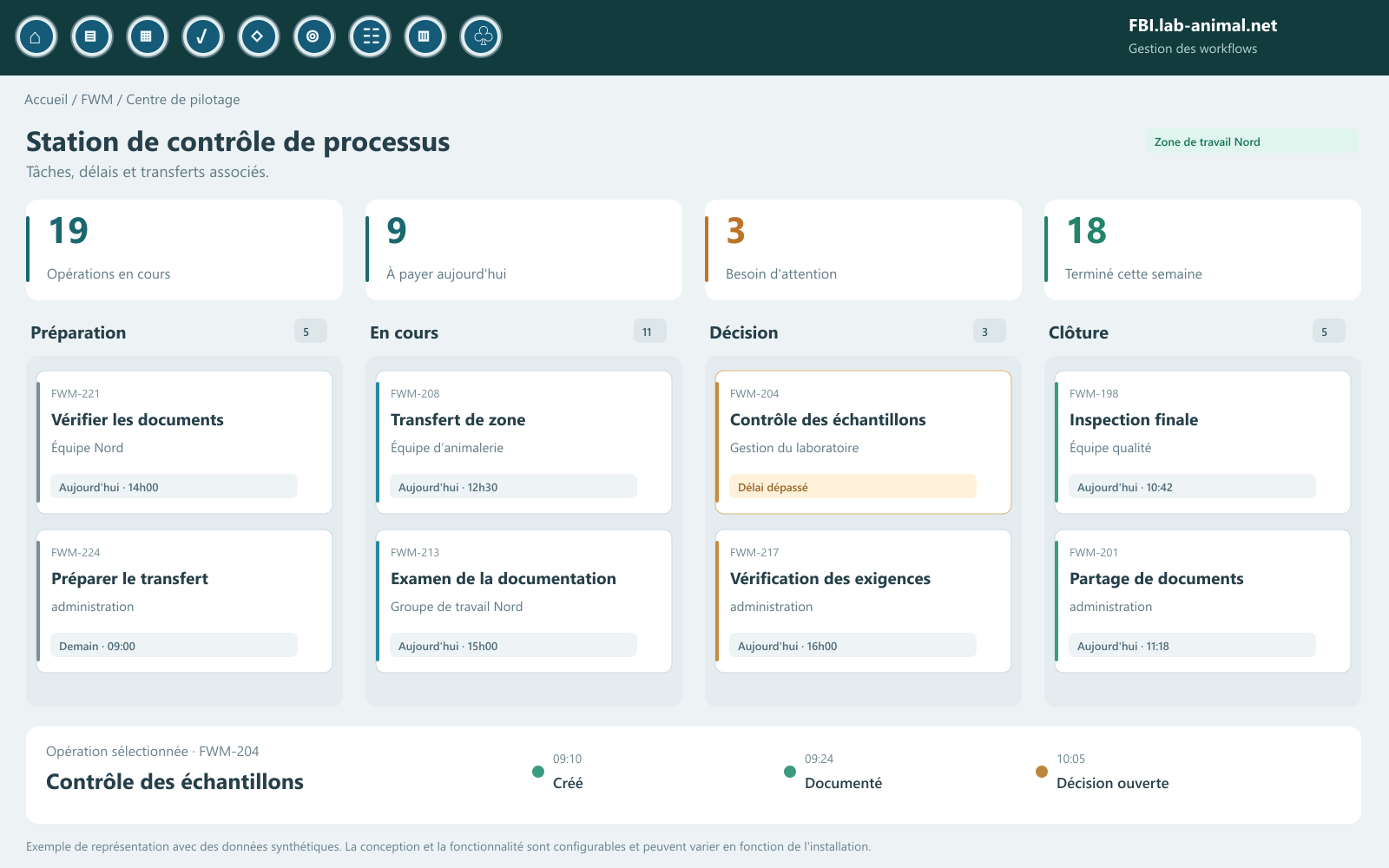The height and width of the screenshot is (868, 1389).
Task: Open FWM-204 card in the Décision column
Action: pyautogui.click(x=863, y=443)
